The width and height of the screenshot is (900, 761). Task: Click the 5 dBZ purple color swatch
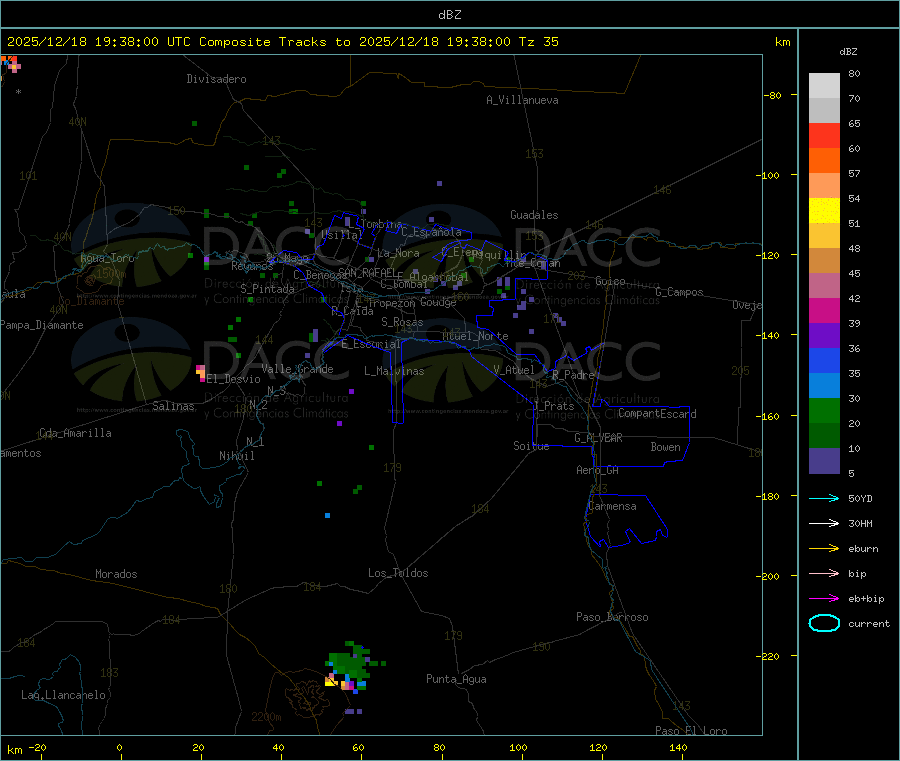click(824, 461)
